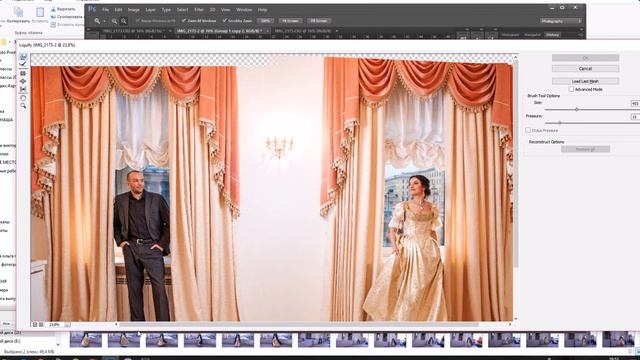
Task: Open the Layer menu
Action: coord(151,9)
